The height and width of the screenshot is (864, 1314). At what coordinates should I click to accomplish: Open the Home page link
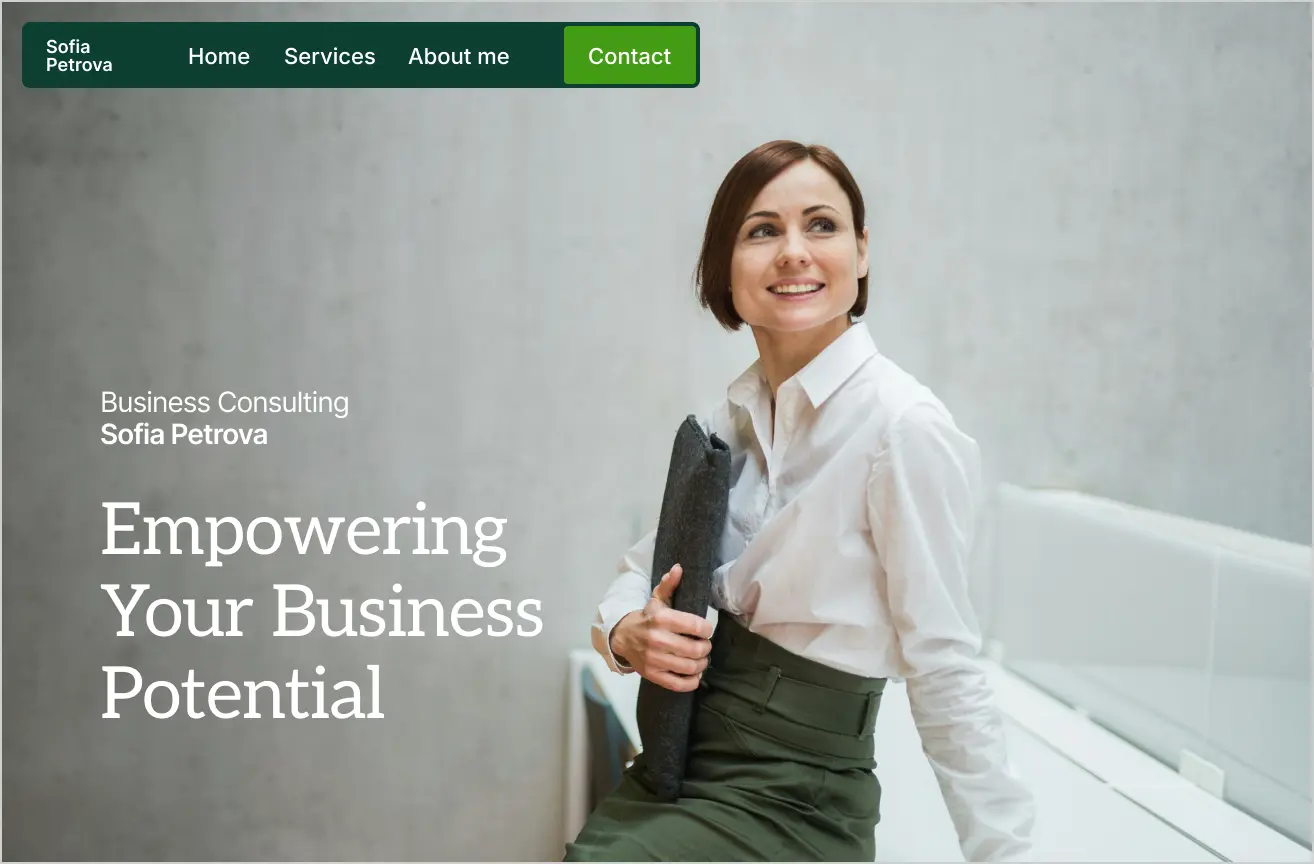(x=219, y=56)
